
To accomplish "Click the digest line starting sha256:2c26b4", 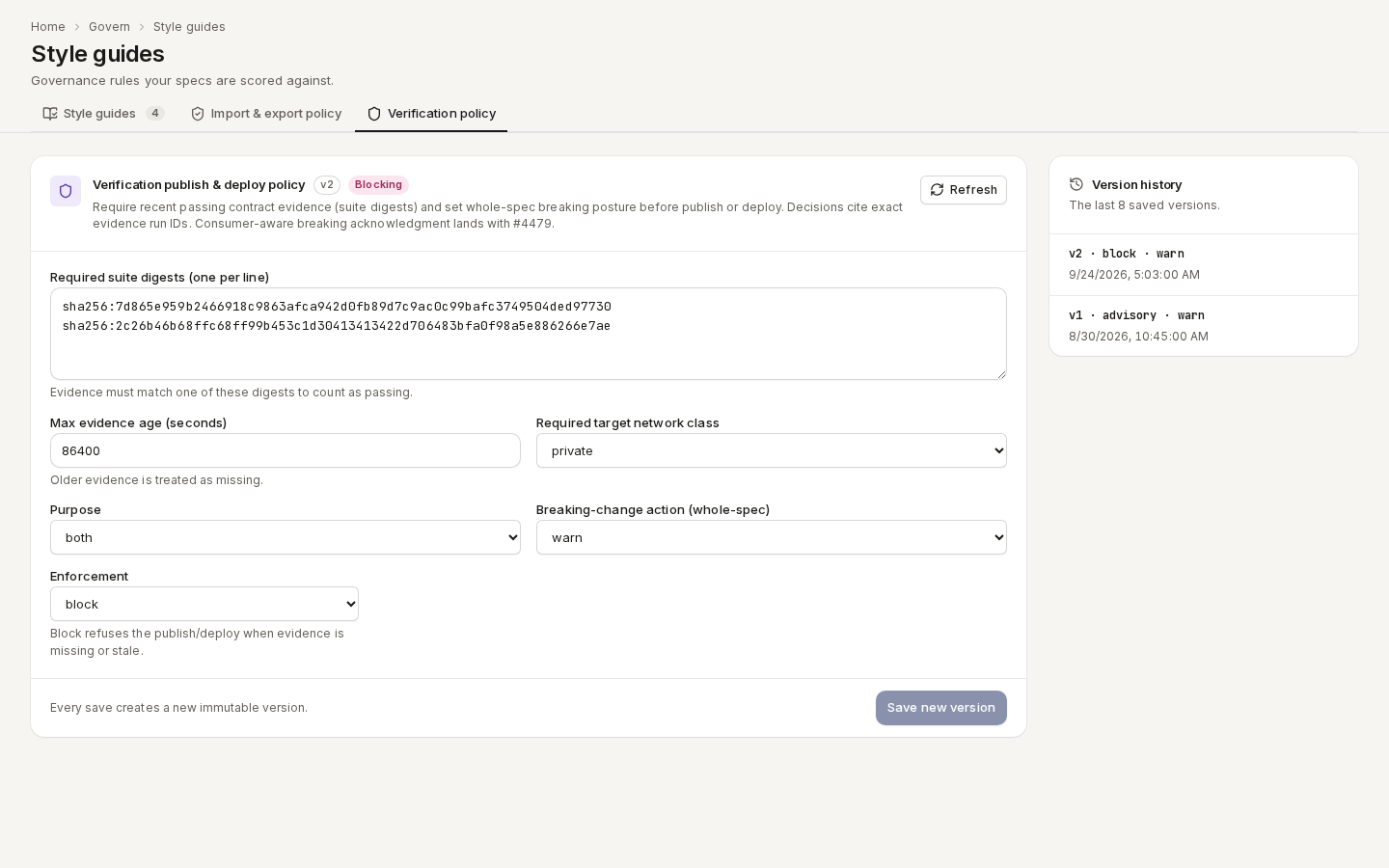I will click(337, 326).
